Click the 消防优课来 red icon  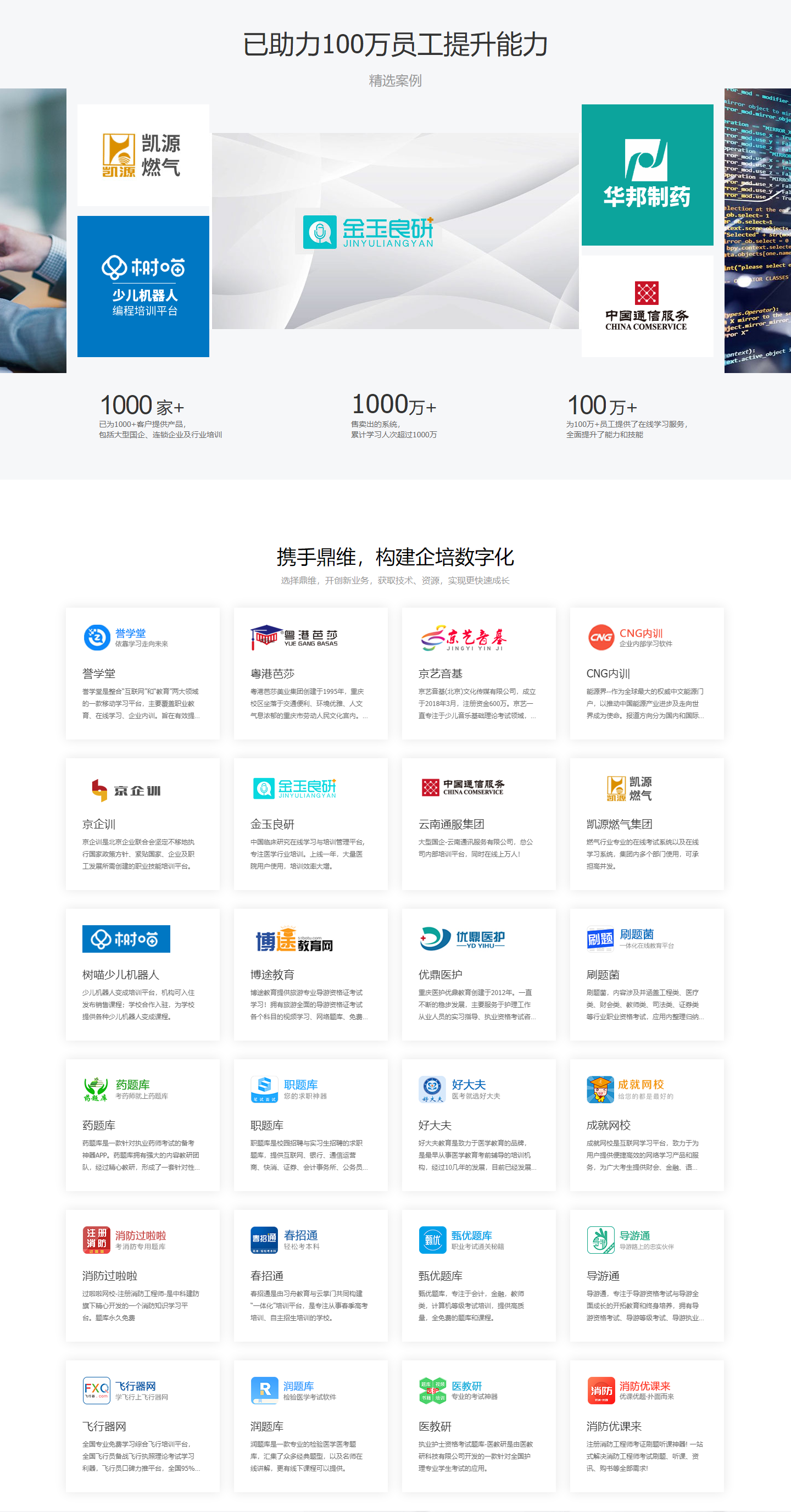click(601, 1391)
